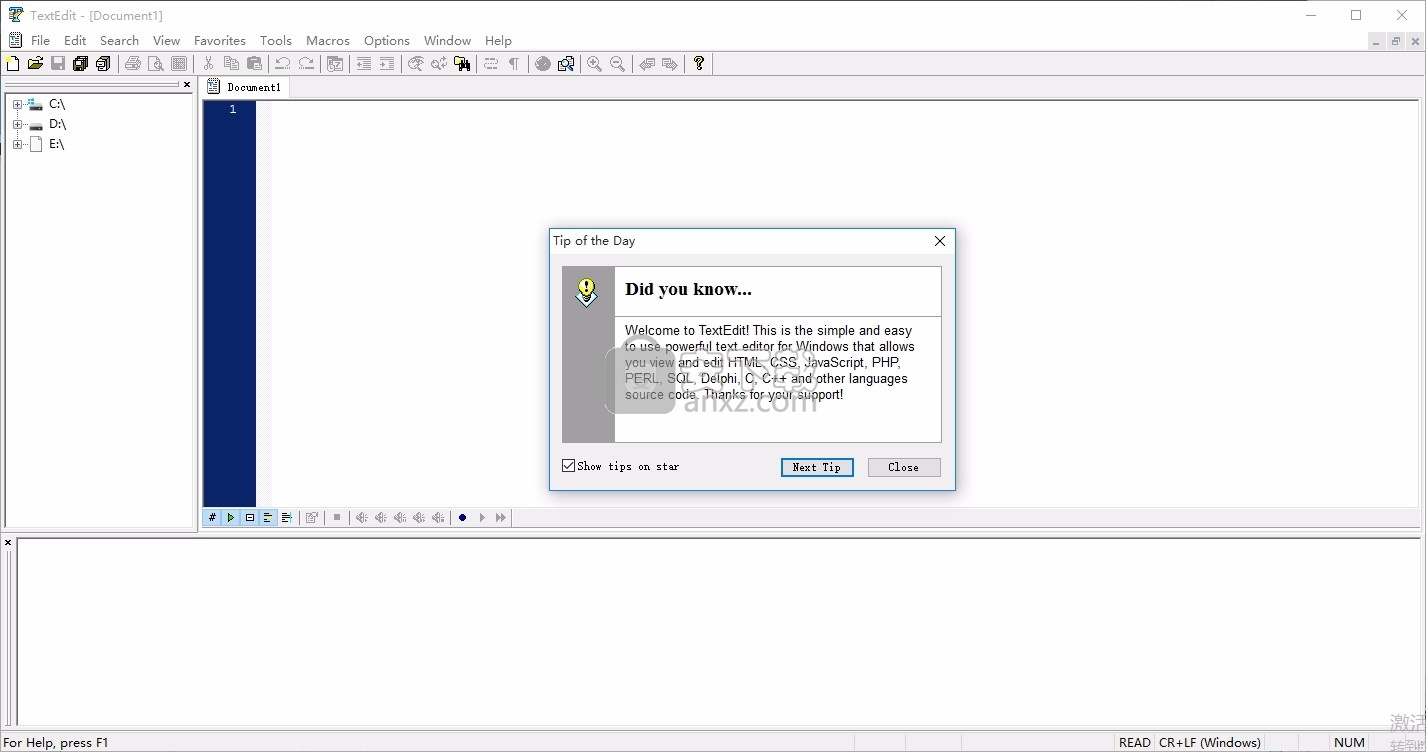Click the macro fast-forward double arrow icon
1426x752 pixels.
click(501, 518)
